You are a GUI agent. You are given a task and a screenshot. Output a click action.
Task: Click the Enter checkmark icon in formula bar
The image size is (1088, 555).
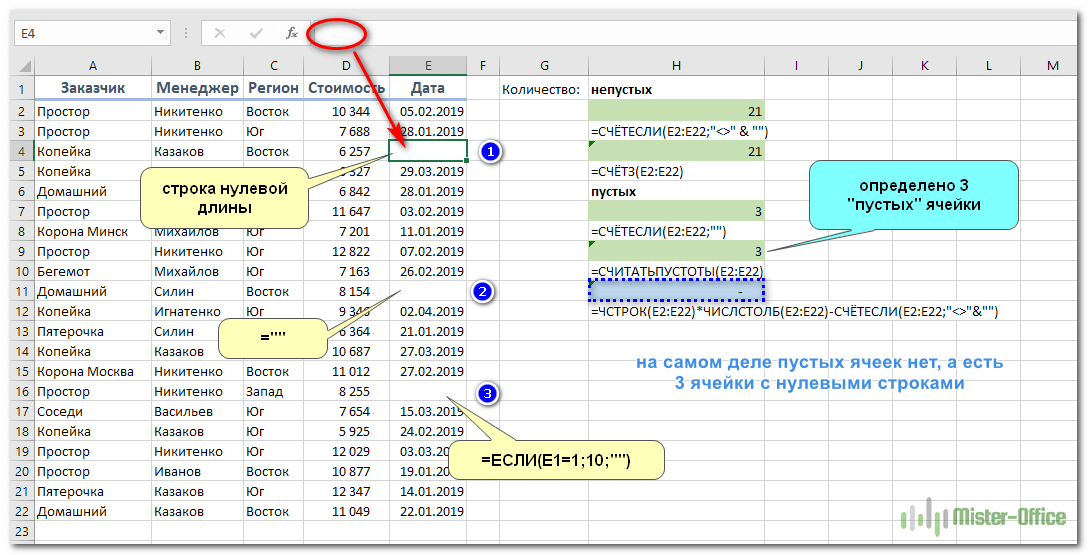(x=256, y=33)
